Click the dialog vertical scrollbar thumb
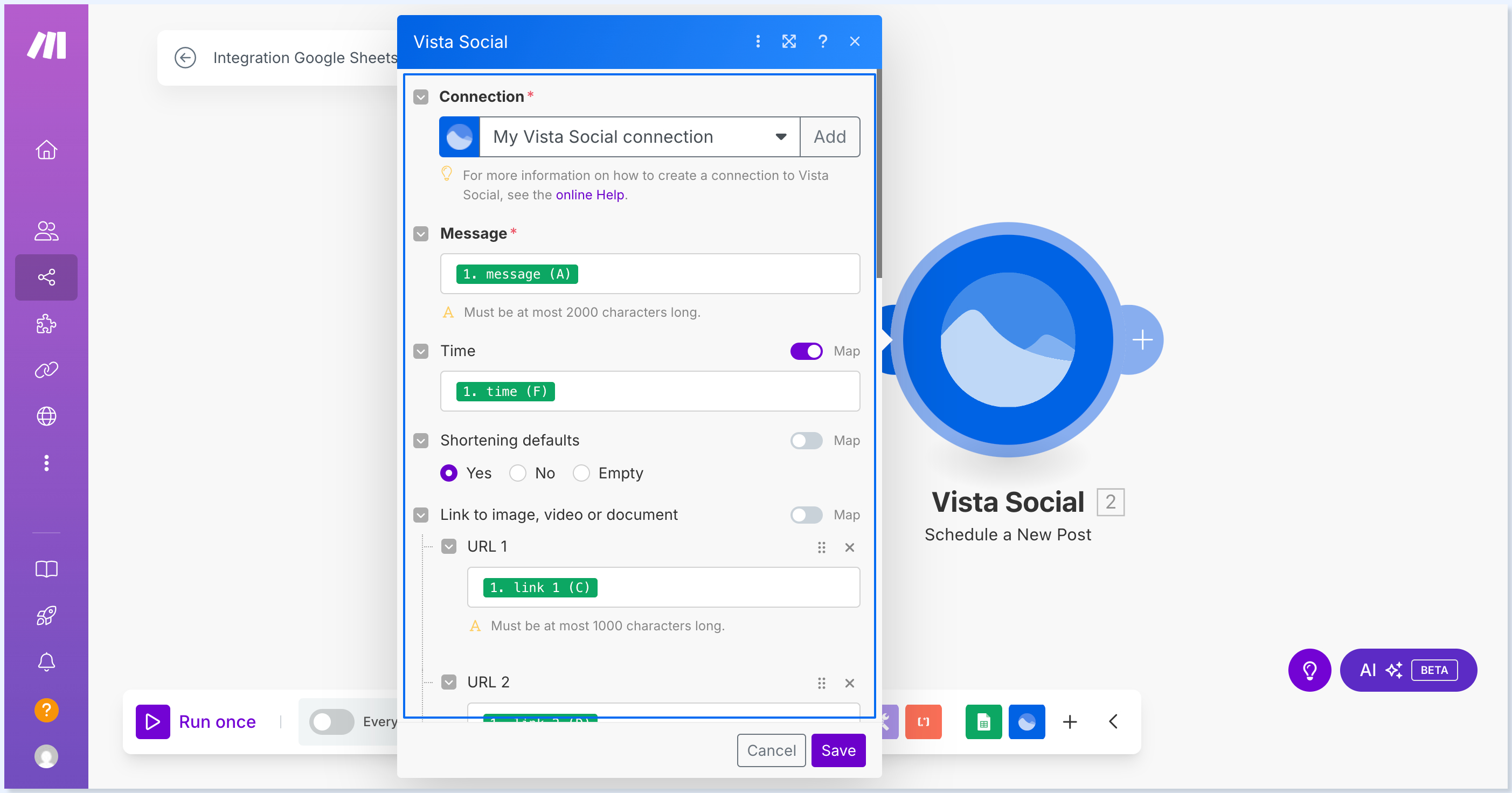The width and height of the screenshot is (1512, 793). tap(879, 173)
